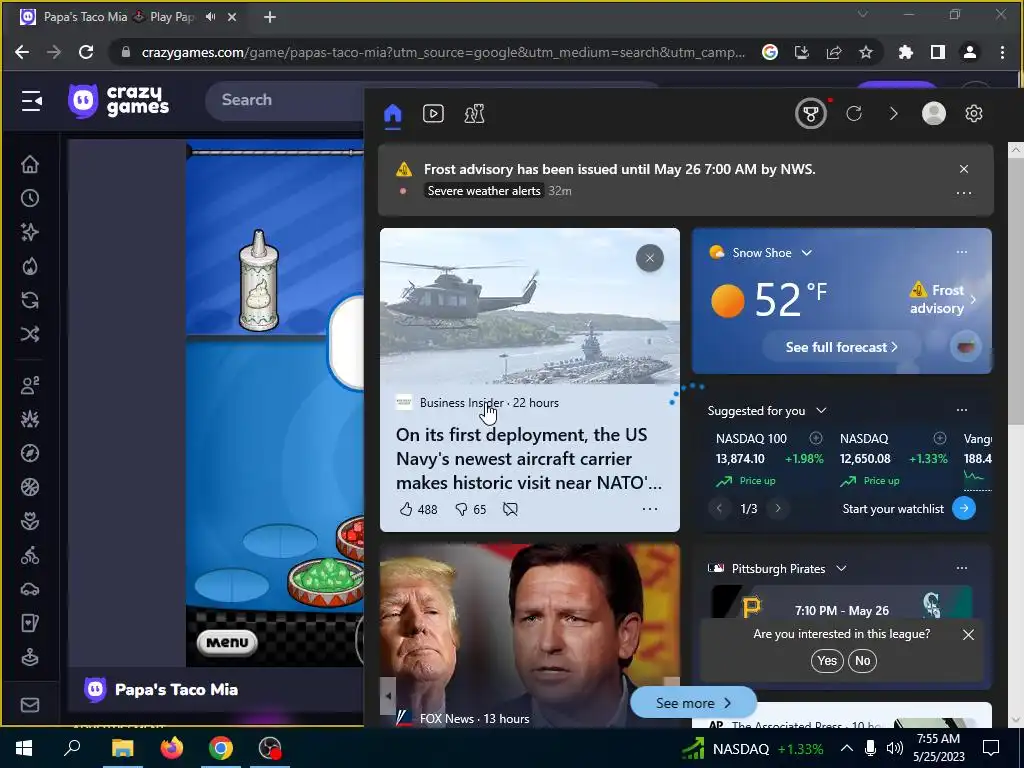The width and height of the screenshot is (1024, 768).
Task: Open the CrazyGames home sidebar icon
Action: click(29, 165)
